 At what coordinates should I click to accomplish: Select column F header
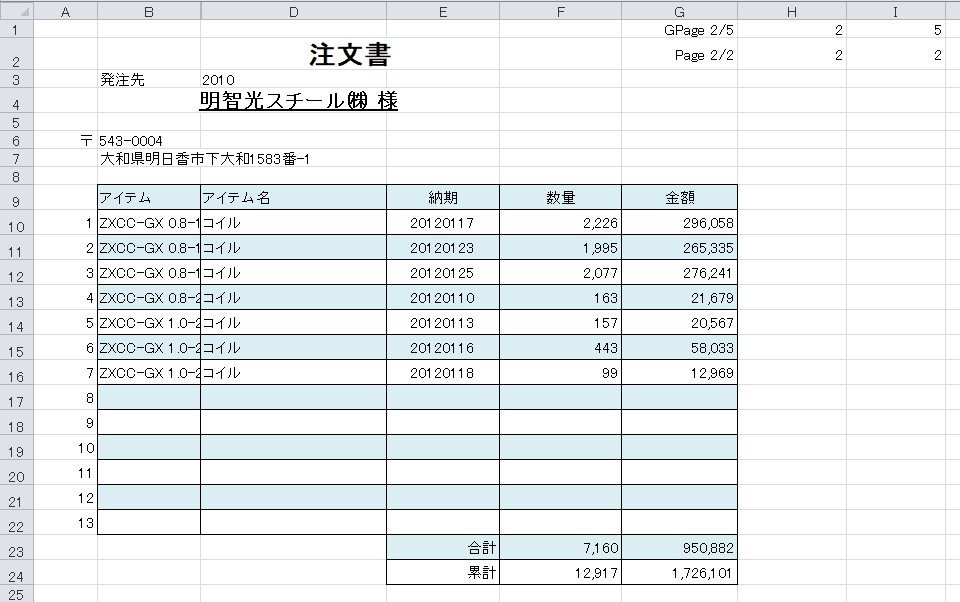(560, 12)
